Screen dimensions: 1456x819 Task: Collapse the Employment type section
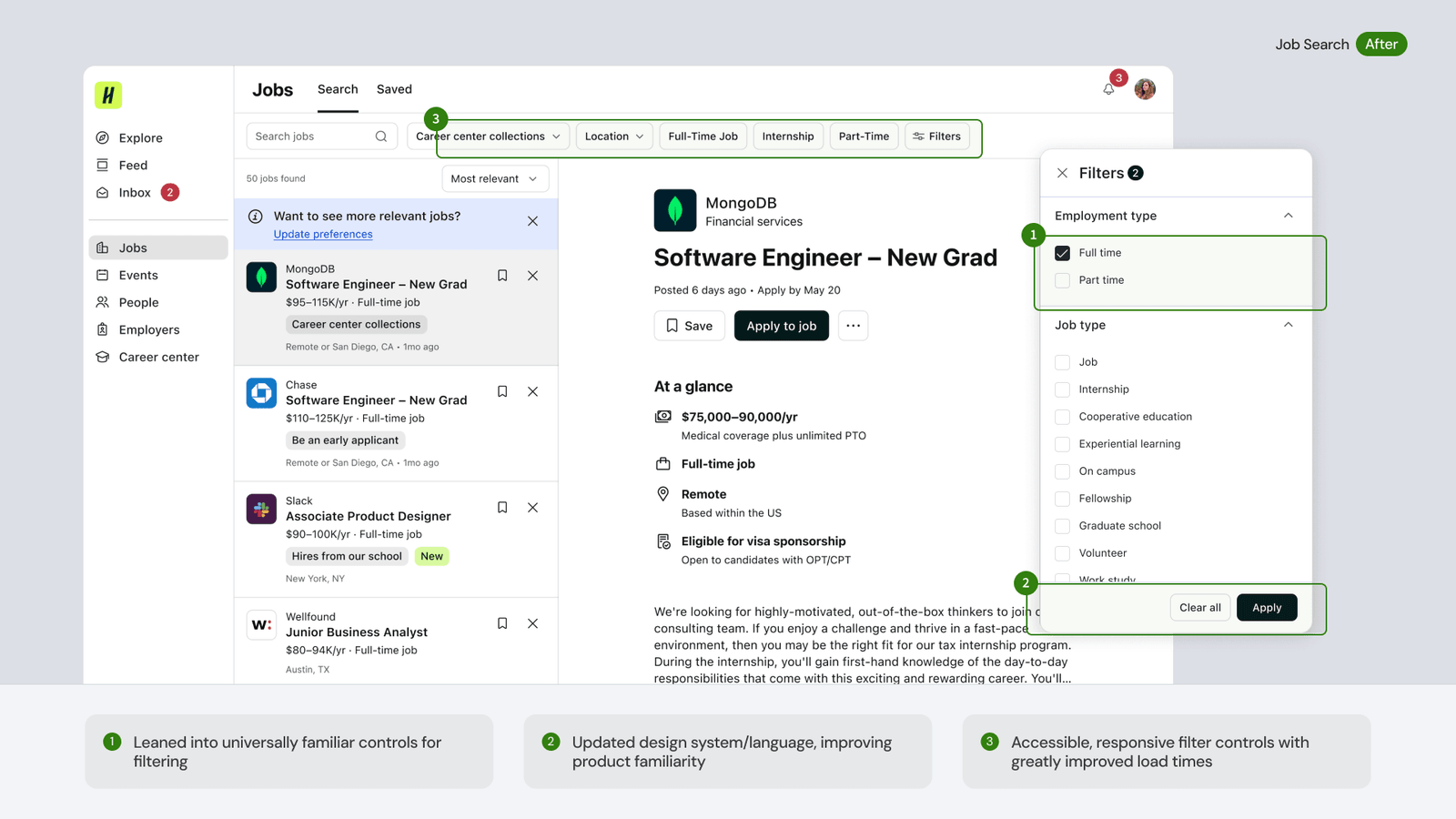[x=1288, y=216]
